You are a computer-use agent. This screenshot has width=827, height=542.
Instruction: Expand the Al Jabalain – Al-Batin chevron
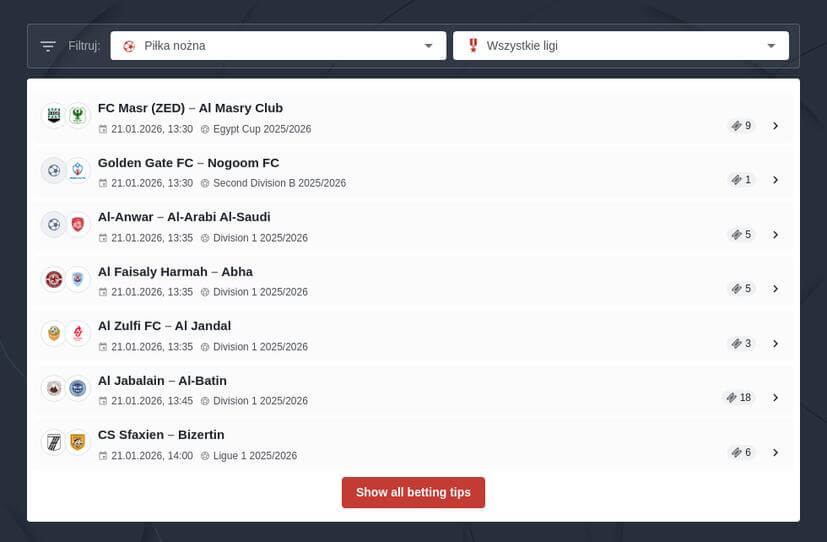[775, 397]
